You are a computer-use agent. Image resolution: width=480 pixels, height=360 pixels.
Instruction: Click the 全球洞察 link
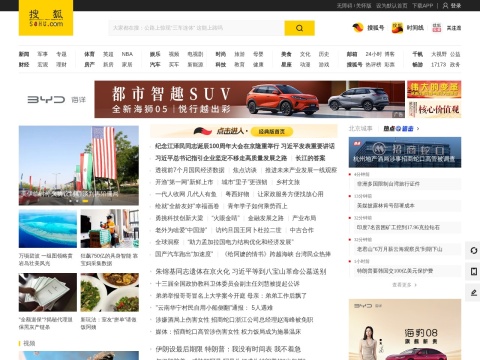[x=167, y=242]
